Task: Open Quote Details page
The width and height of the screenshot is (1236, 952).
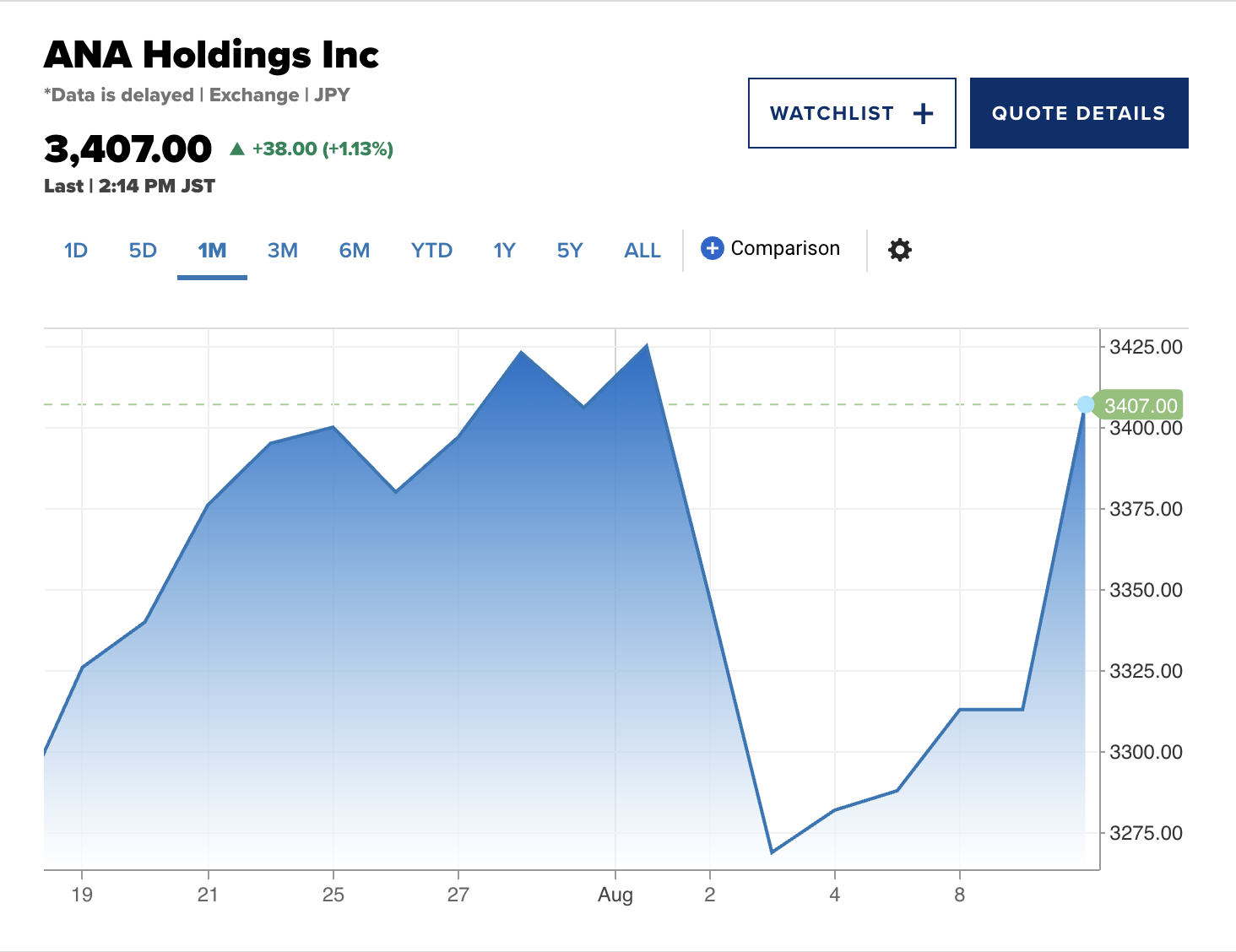Action: 1078,113
